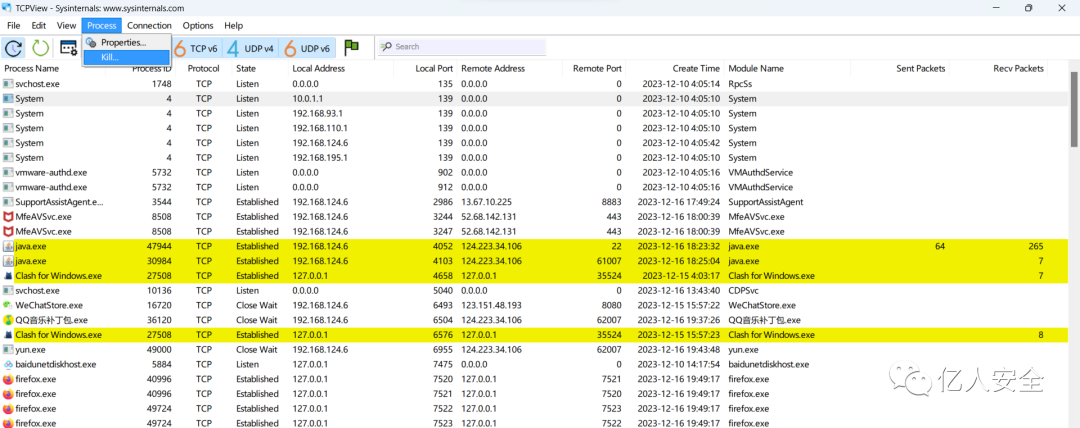Click Firefox icon on local port 7520 row
1080x428 pixels.
point(8,379)
